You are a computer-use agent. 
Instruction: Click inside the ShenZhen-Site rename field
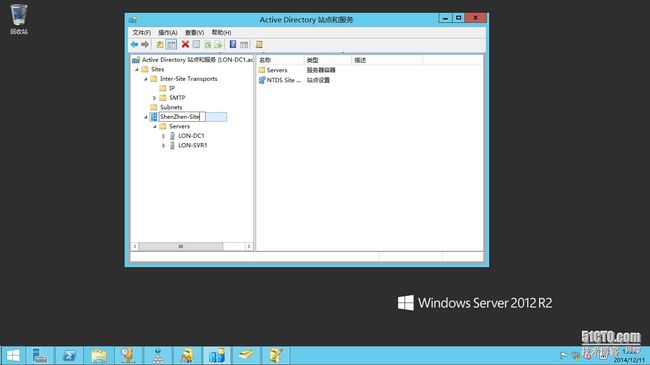coord(182,117)
